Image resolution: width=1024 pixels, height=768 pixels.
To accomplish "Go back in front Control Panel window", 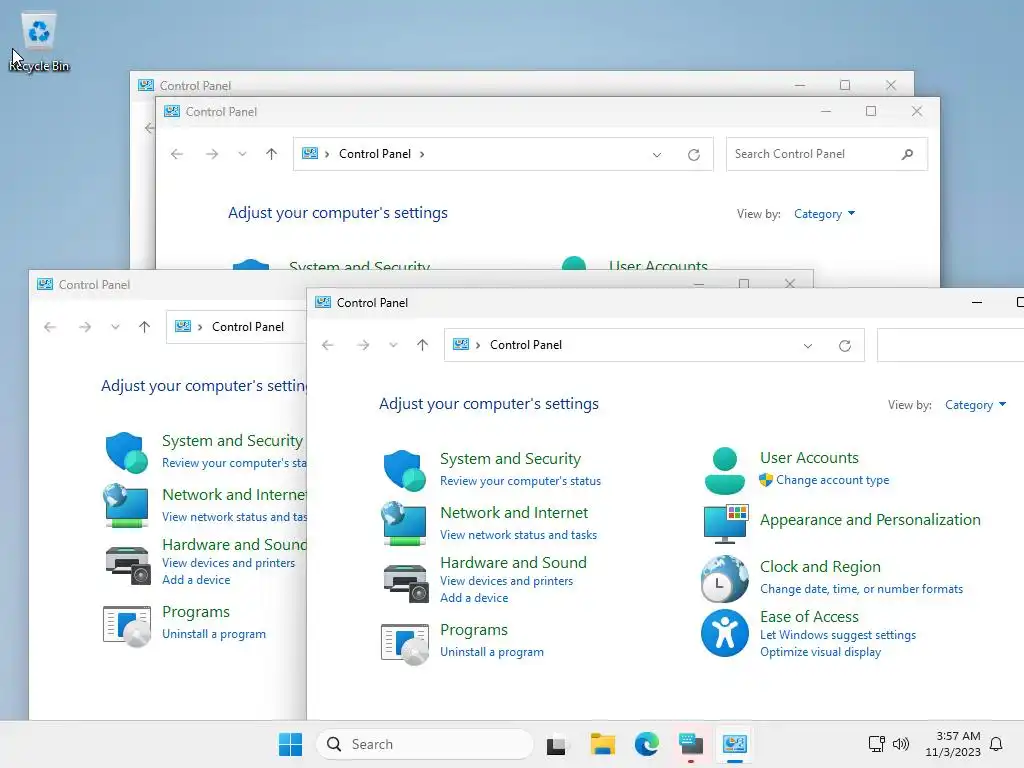I will 328,345.
